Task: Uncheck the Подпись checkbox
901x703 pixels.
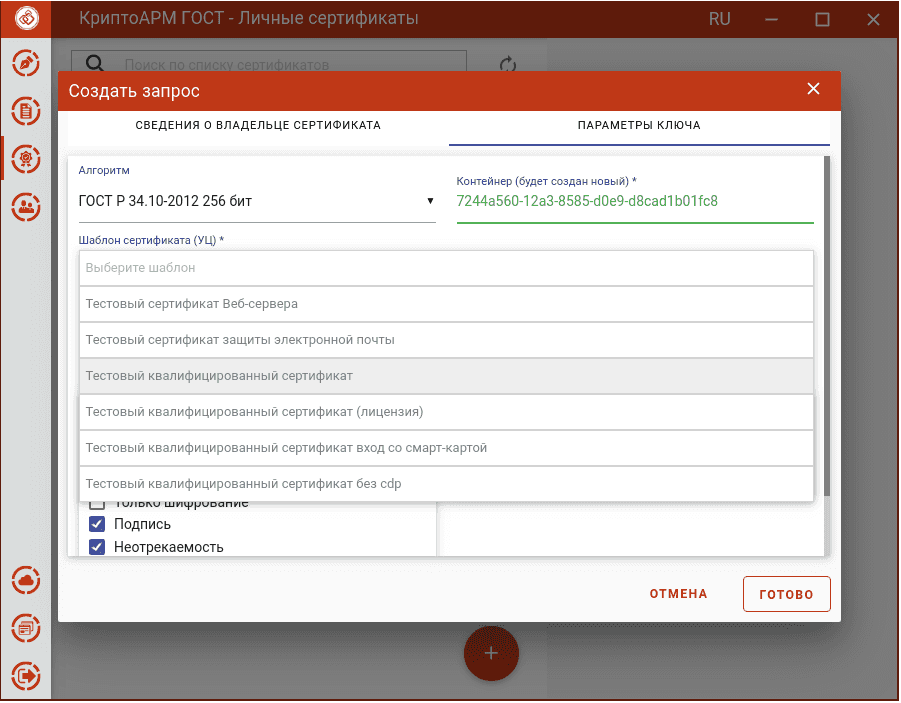Action: pos(97,524)
